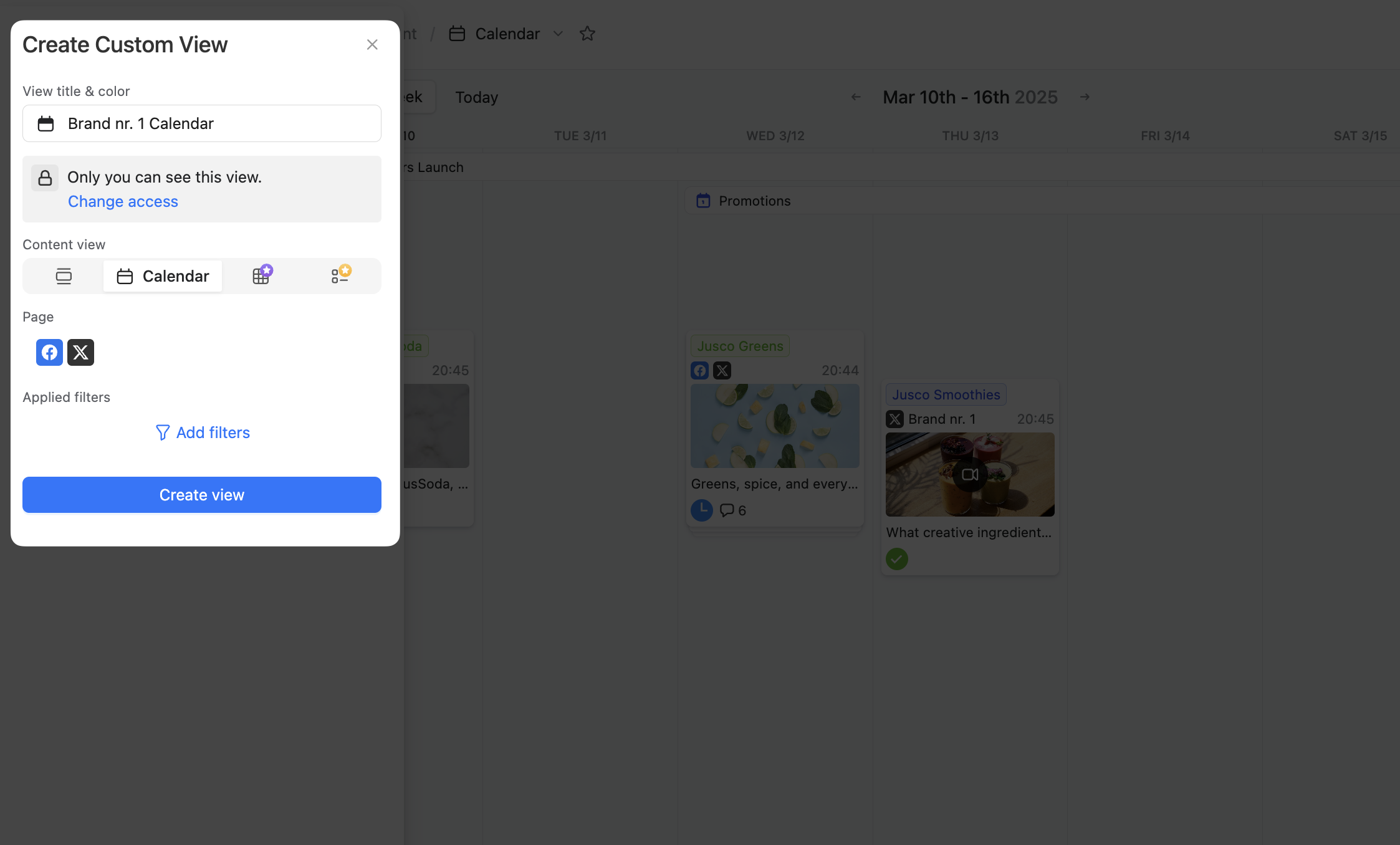Viewport: 1400px width, 845px height.
Task: Choose the Calendar content view tab
Action: click(163, 276)
